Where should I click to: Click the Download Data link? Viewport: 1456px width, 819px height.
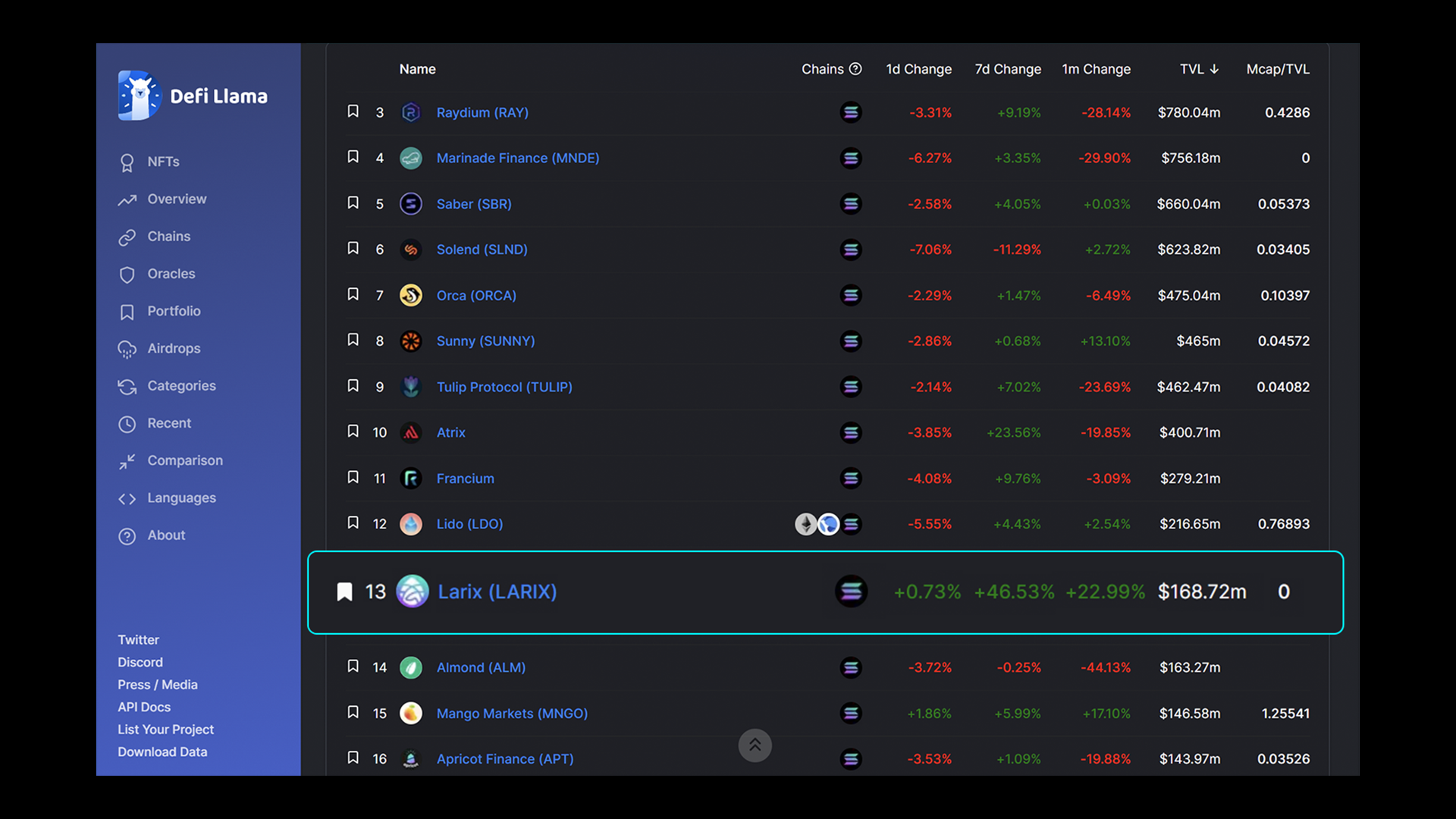click(162, 752)
